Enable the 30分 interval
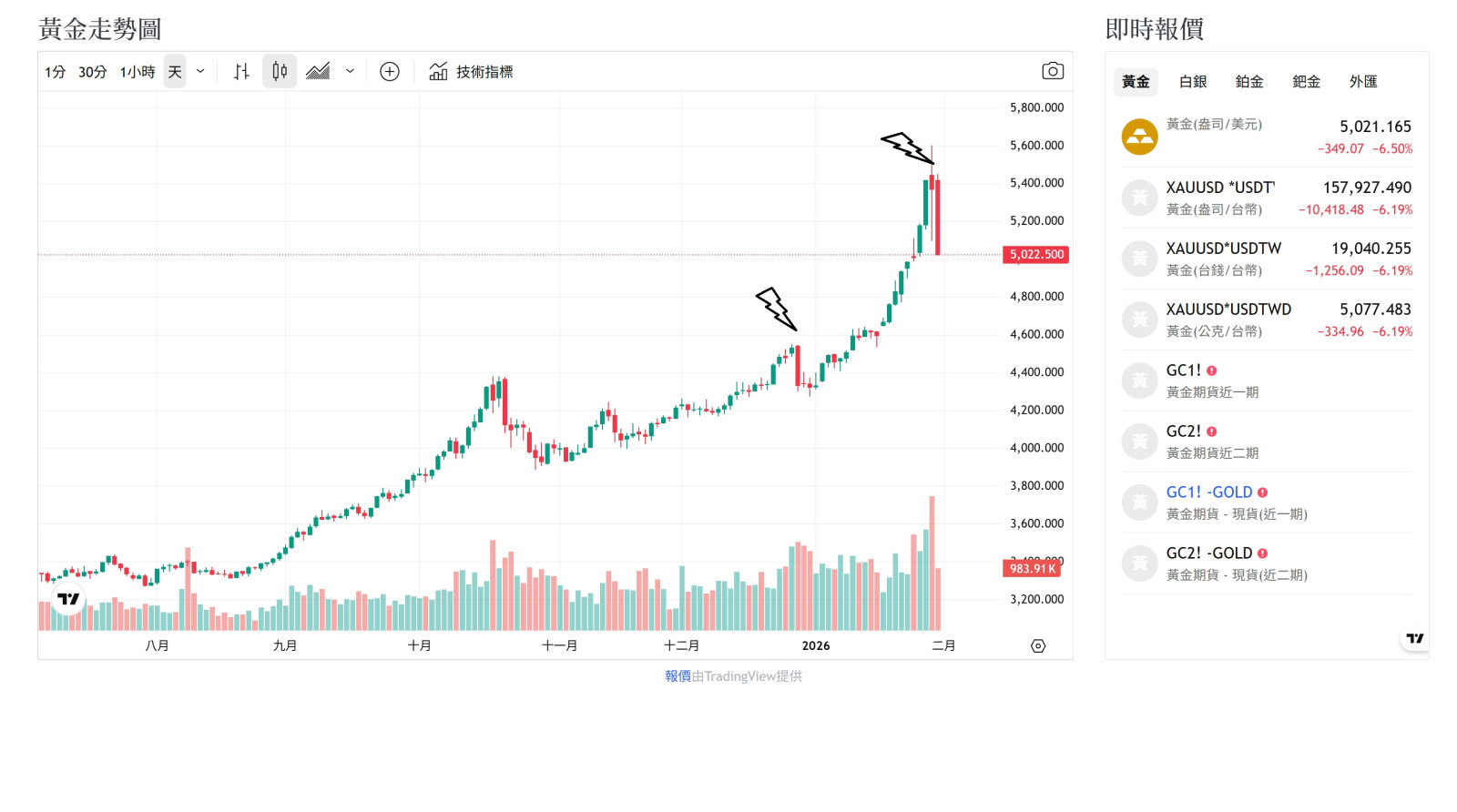 [x=91, y=70]
